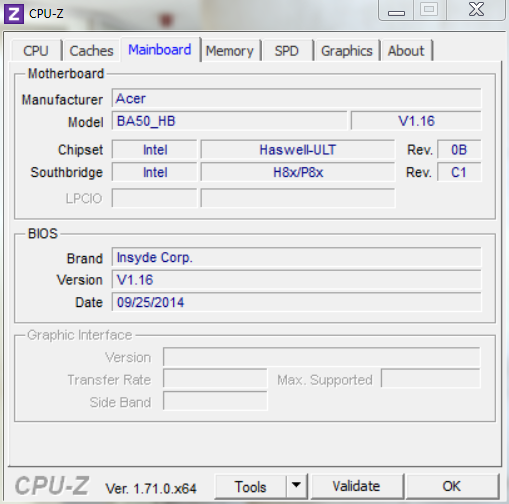Minimize the CPU-Z window
Viewport: 509px width, 504px height.
[396, 10]
